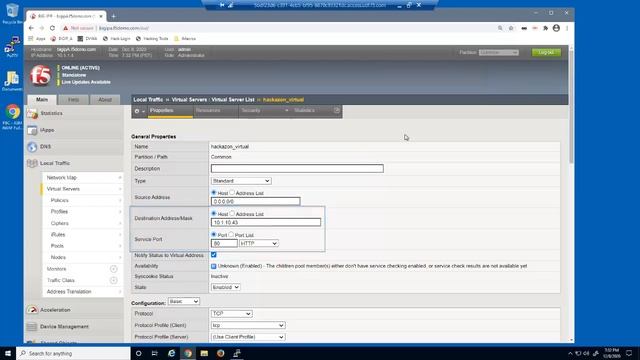This screenshot has height=360, width=640.
Task: Select Host radio for Destination Address
Action: tap(213, 213)
